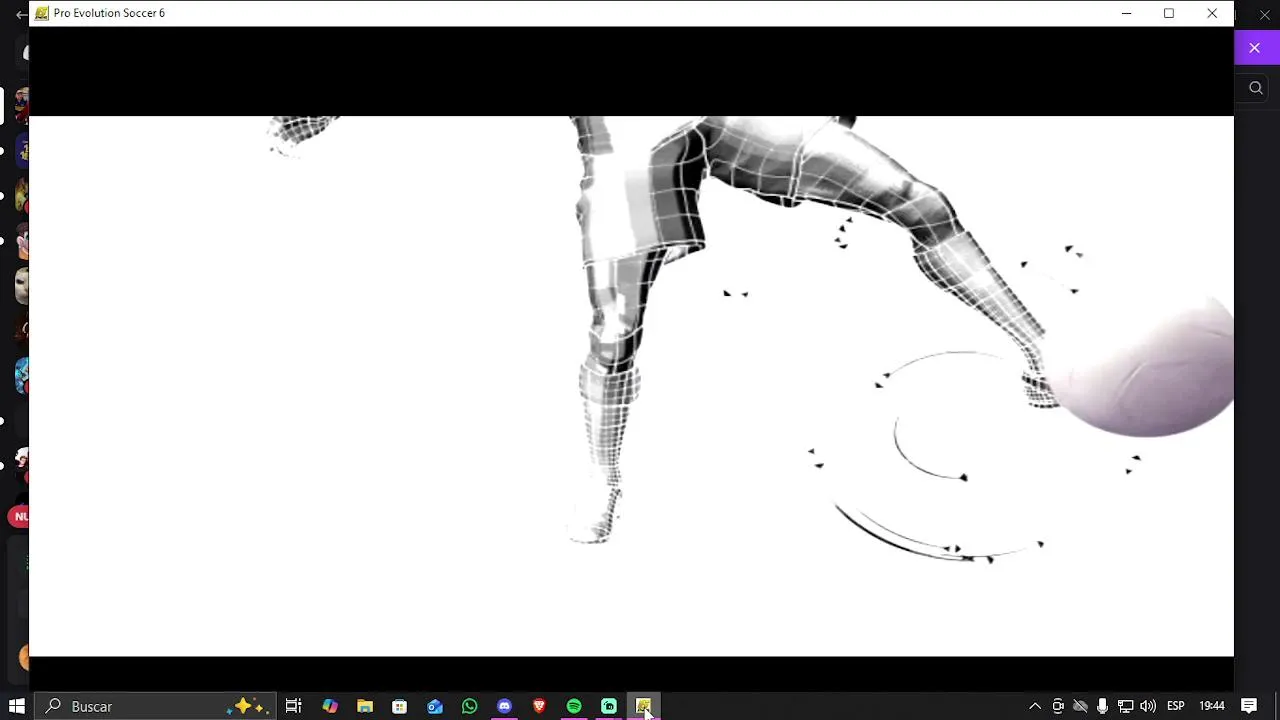Switch to WhatsApp in the taskbar
Viewport: 1280px width, 720px height.
[x=470, y=706]
